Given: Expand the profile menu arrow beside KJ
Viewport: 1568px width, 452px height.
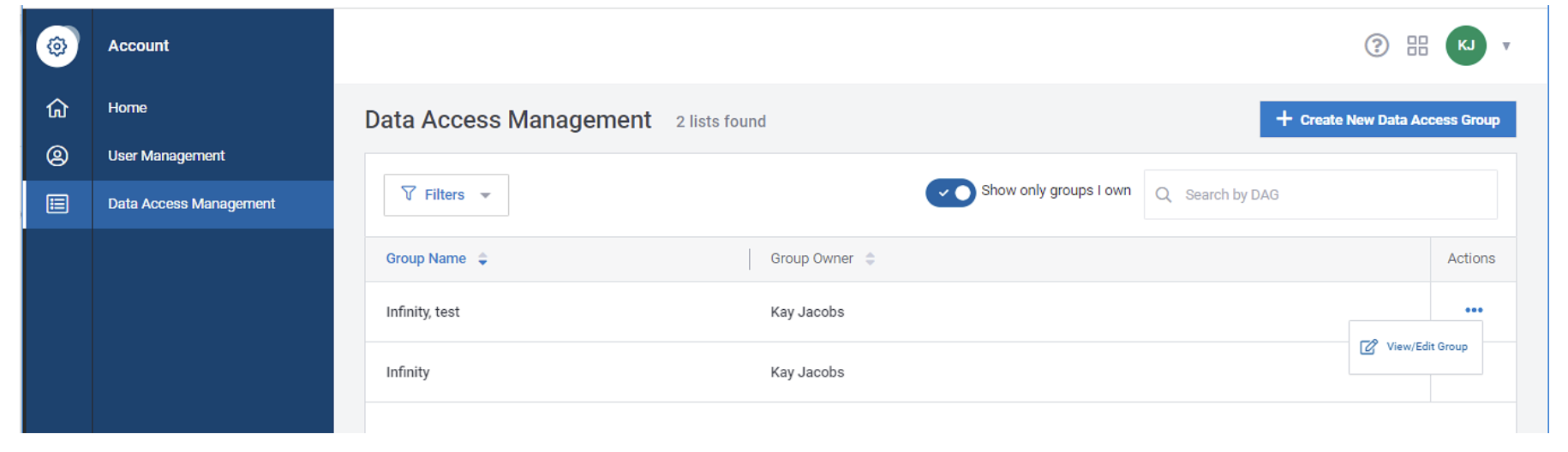Looking at the screenshot, I should pyautogui.click(x=1506, y=46).
